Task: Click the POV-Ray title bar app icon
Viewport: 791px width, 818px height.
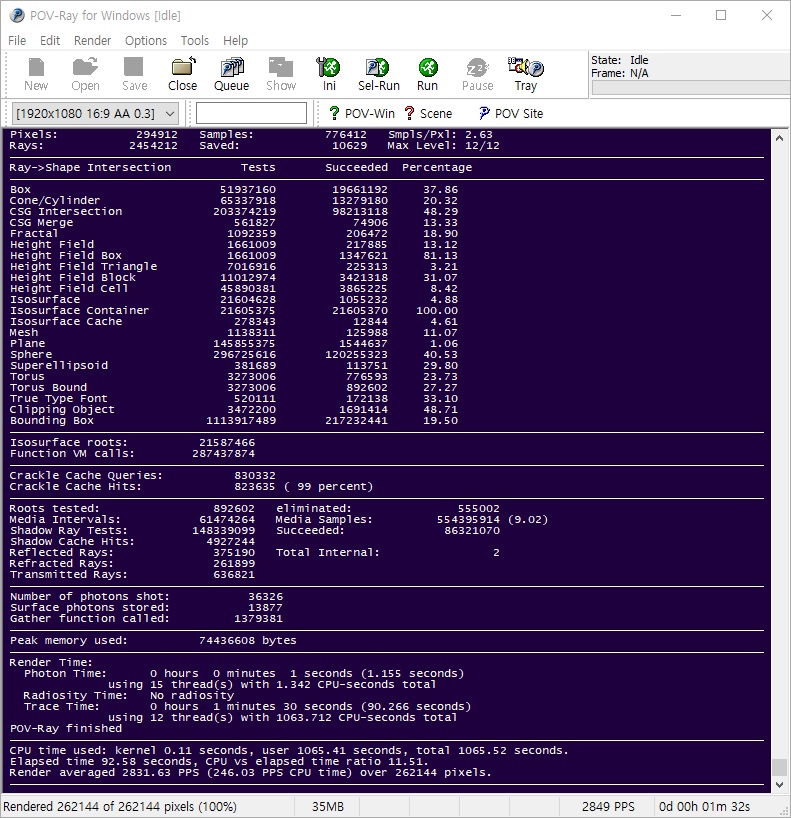Action: pyautogui.click(x=17, y=16)
